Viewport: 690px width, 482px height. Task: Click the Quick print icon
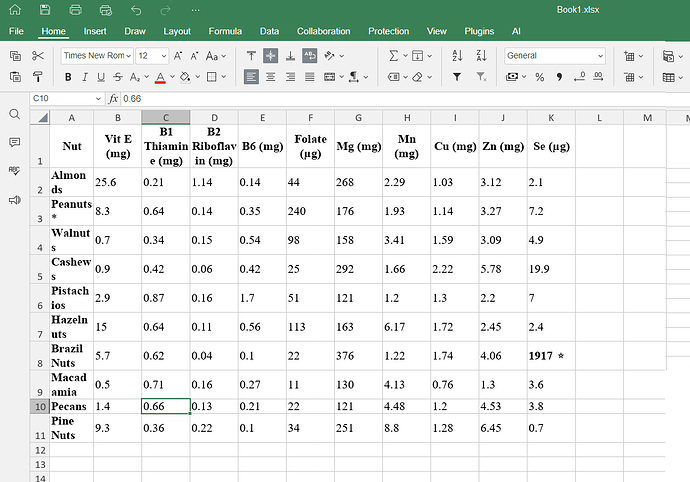[106, 10]
